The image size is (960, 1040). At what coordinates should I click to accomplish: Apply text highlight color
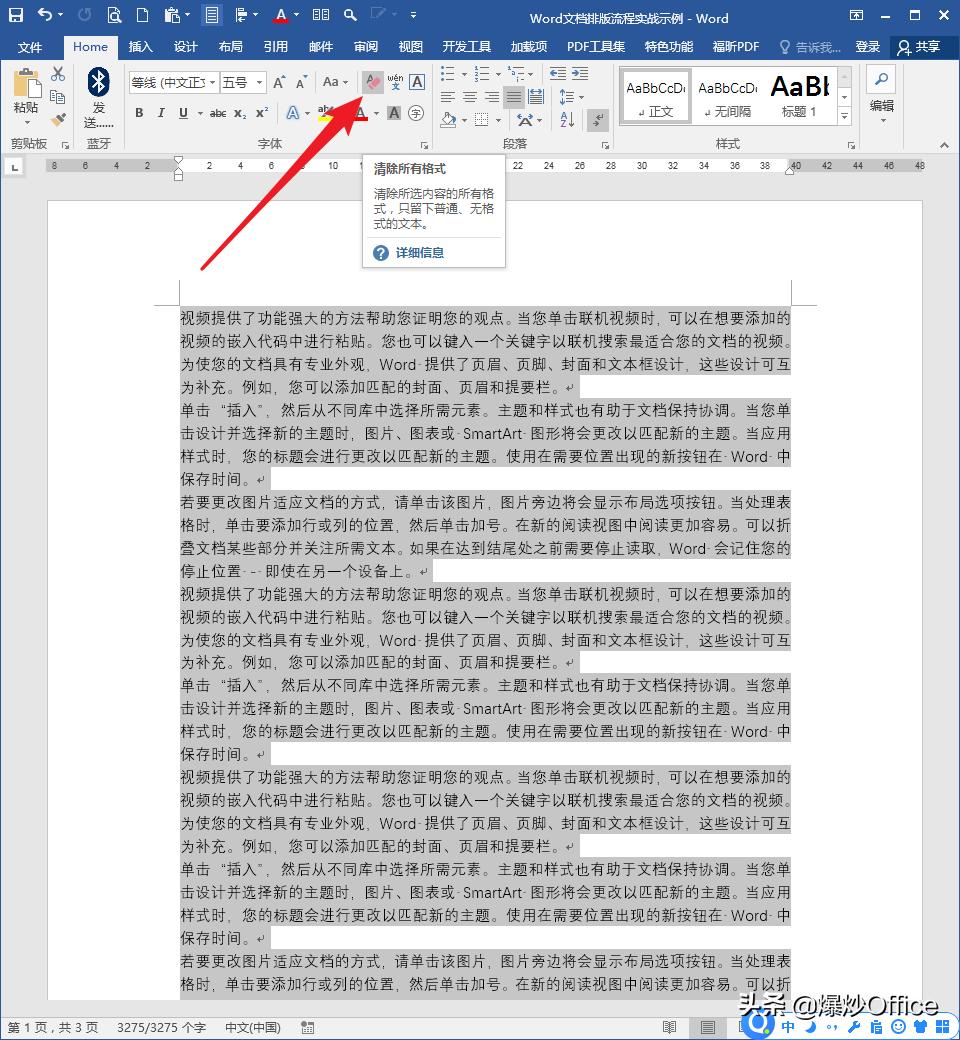tap(326, 113)
